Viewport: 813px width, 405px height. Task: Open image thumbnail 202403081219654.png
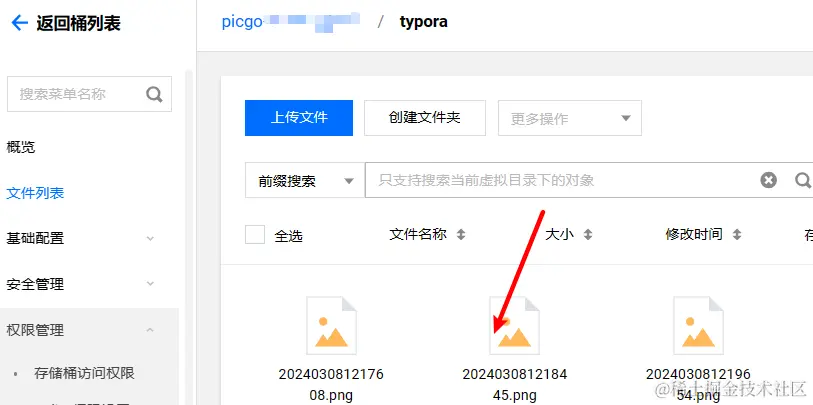(x=698, y=326)
